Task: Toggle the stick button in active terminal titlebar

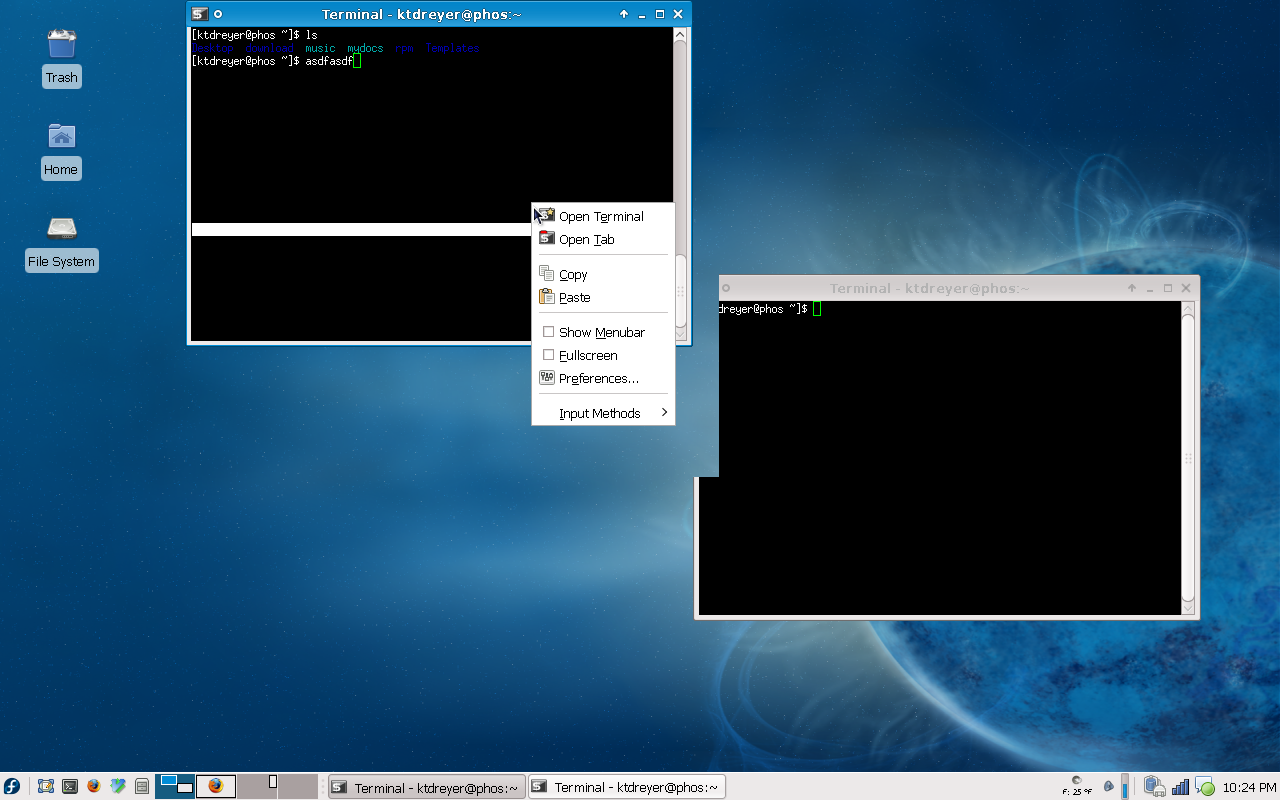Action: pyautogui.click(x=219, y=15)
